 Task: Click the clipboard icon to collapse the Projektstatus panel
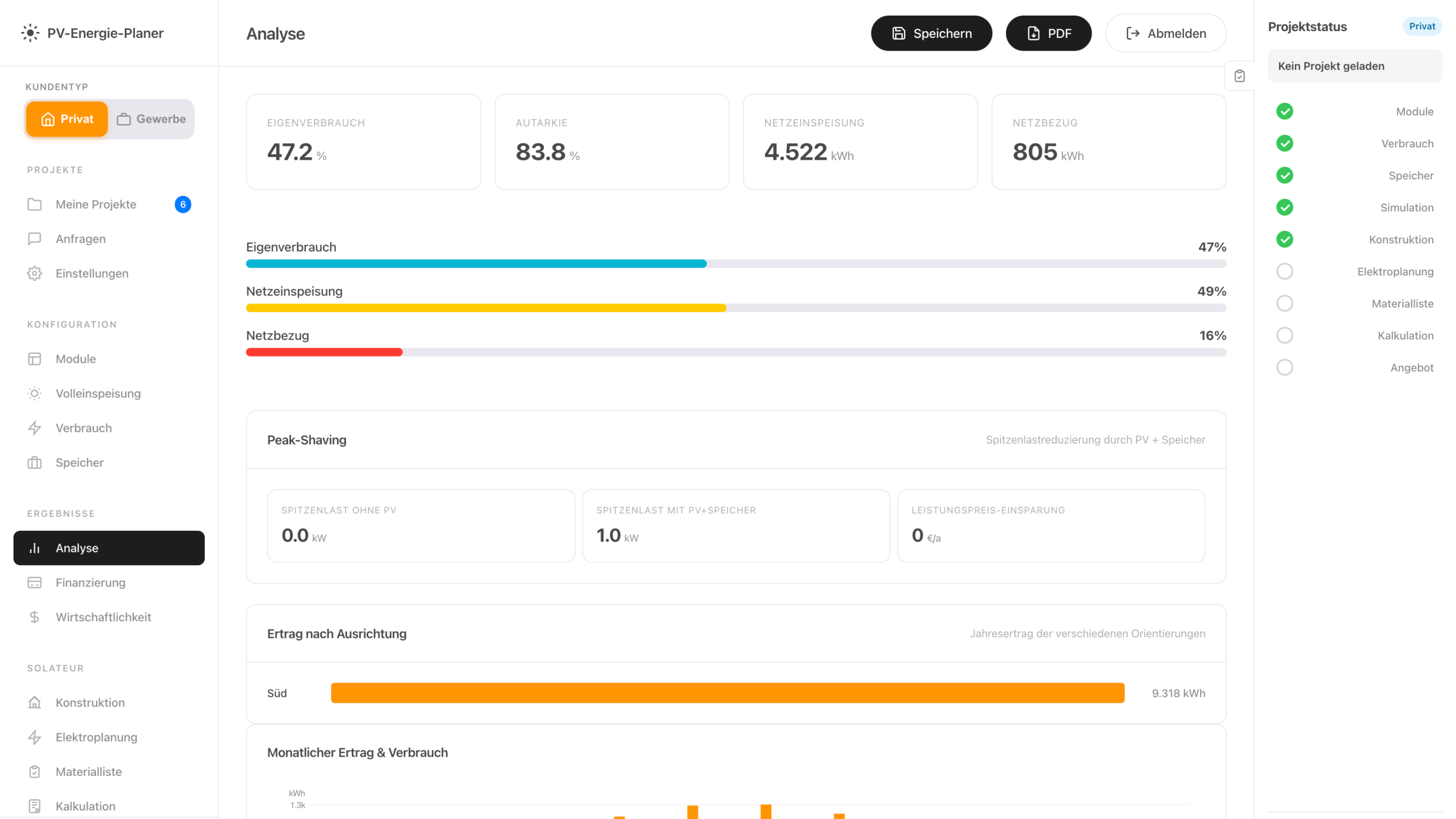pyautogui.click(x=1239, y=76)
